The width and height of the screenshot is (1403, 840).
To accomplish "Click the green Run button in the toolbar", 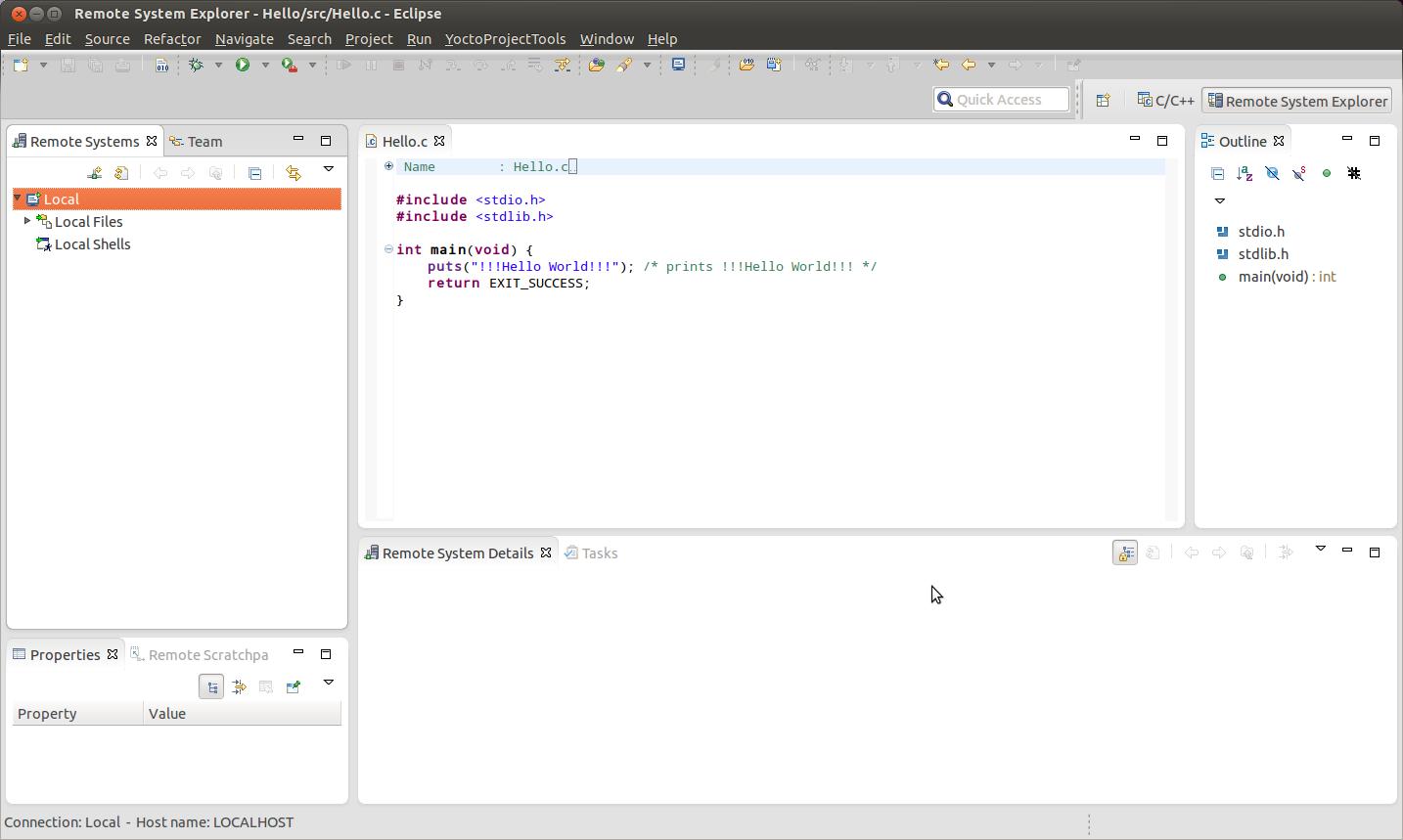I will click(242, 65).
